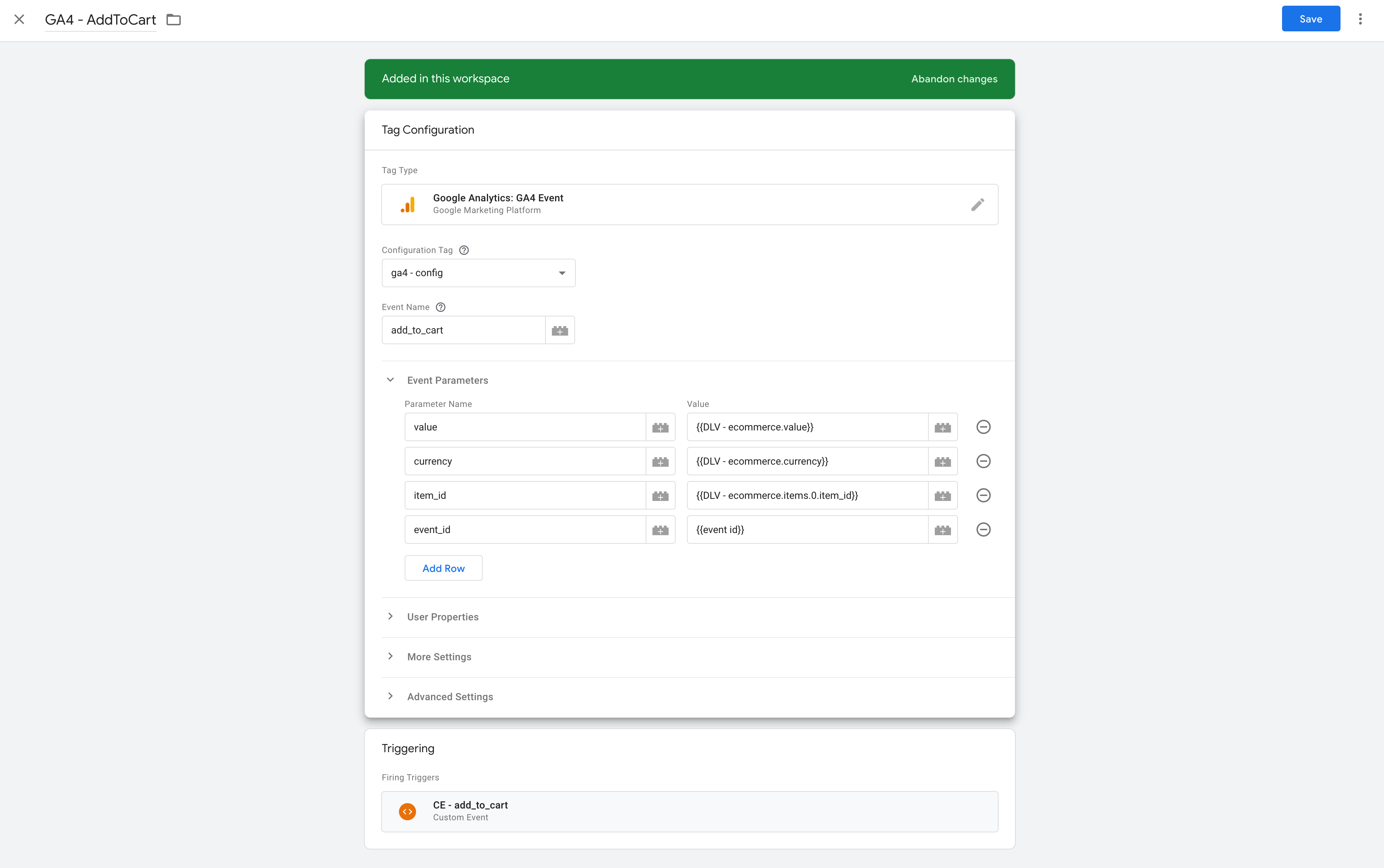Collapse the Event Parameters section
The height and width of the screenshot is (868, 1384).
391,380
